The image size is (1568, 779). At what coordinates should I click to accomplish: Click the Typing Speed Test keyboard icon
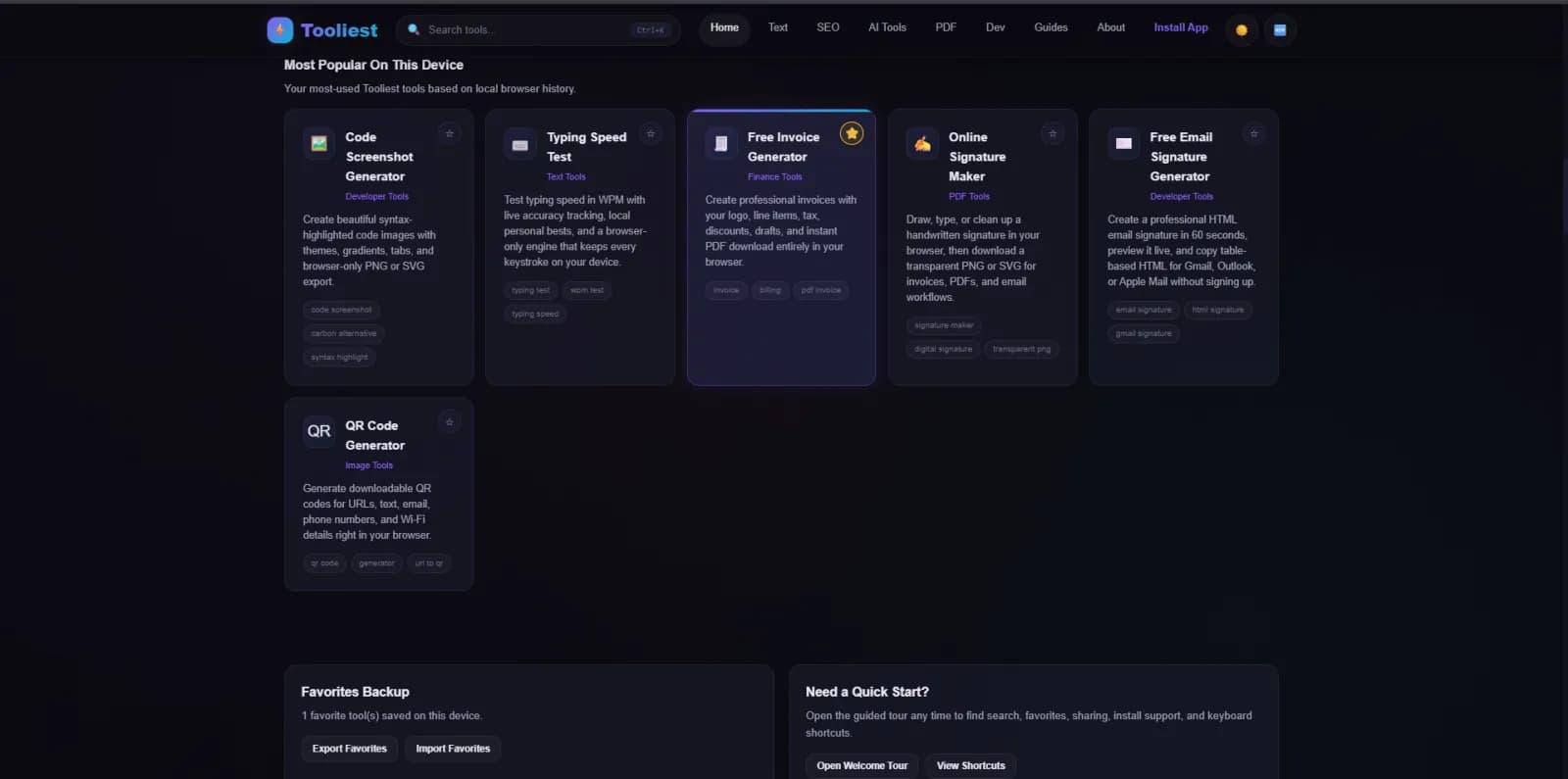(x=520, y=144)
